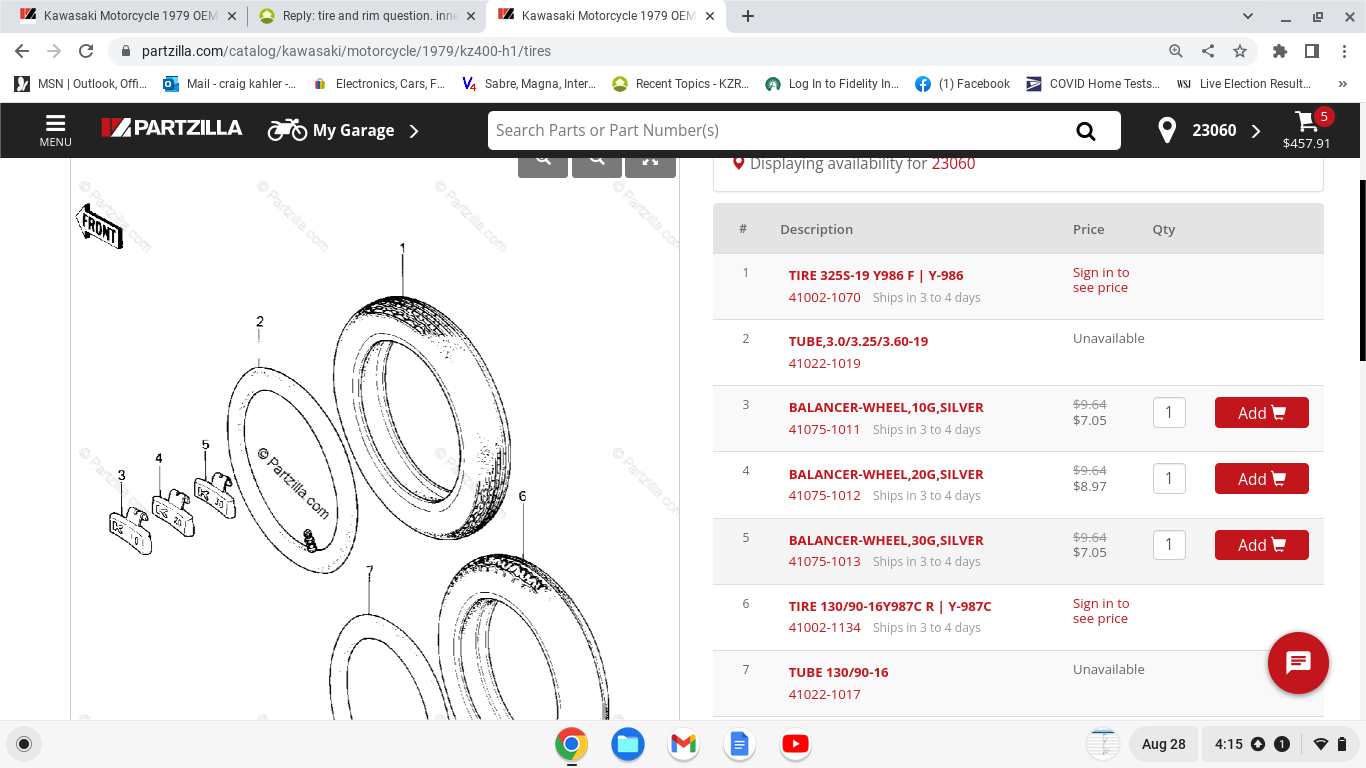Switch to the 'Reply: tire and rim question' tab
1366x768 pixels.
tap(365, 16)
